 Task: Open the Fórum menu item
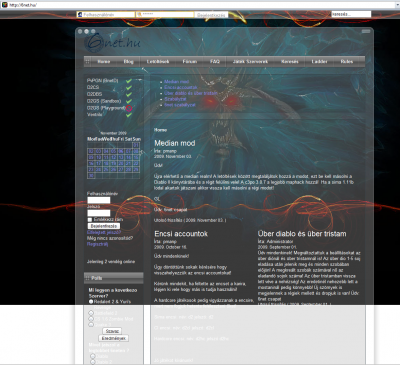point(190,62)
